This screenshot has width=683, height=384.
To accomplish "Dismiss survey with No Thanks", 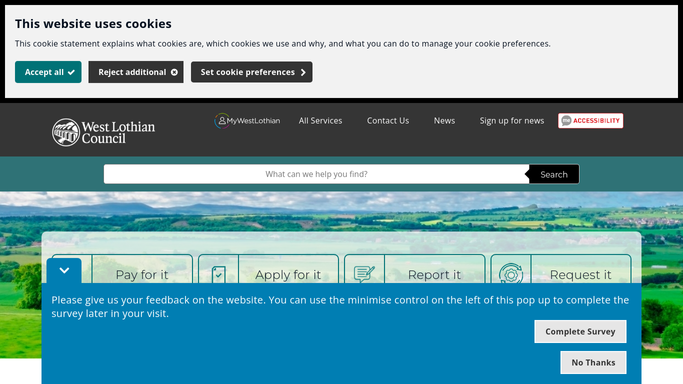I will pos(593,362).
